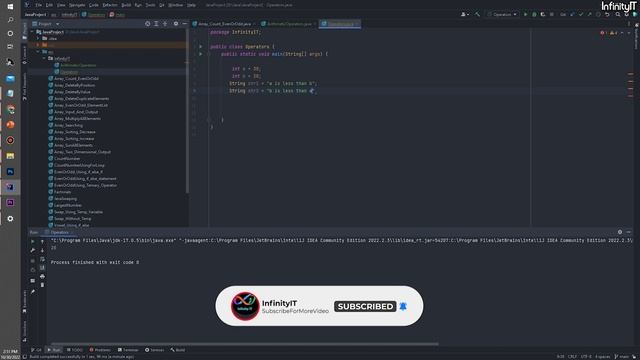The width and height of the screenshot is (640, 360).
Task: Open the File menu
Action: pos(38,5)
